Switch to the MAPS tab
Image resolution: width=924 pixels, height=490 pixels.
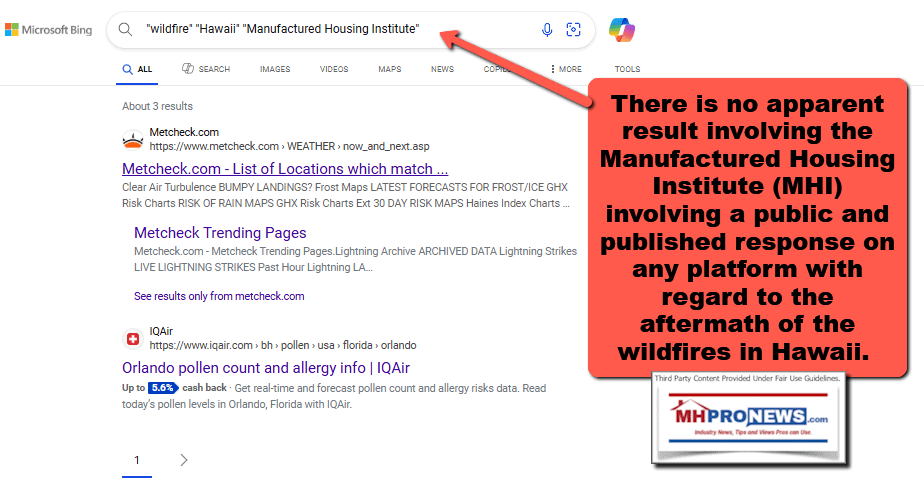coord(390,69)
